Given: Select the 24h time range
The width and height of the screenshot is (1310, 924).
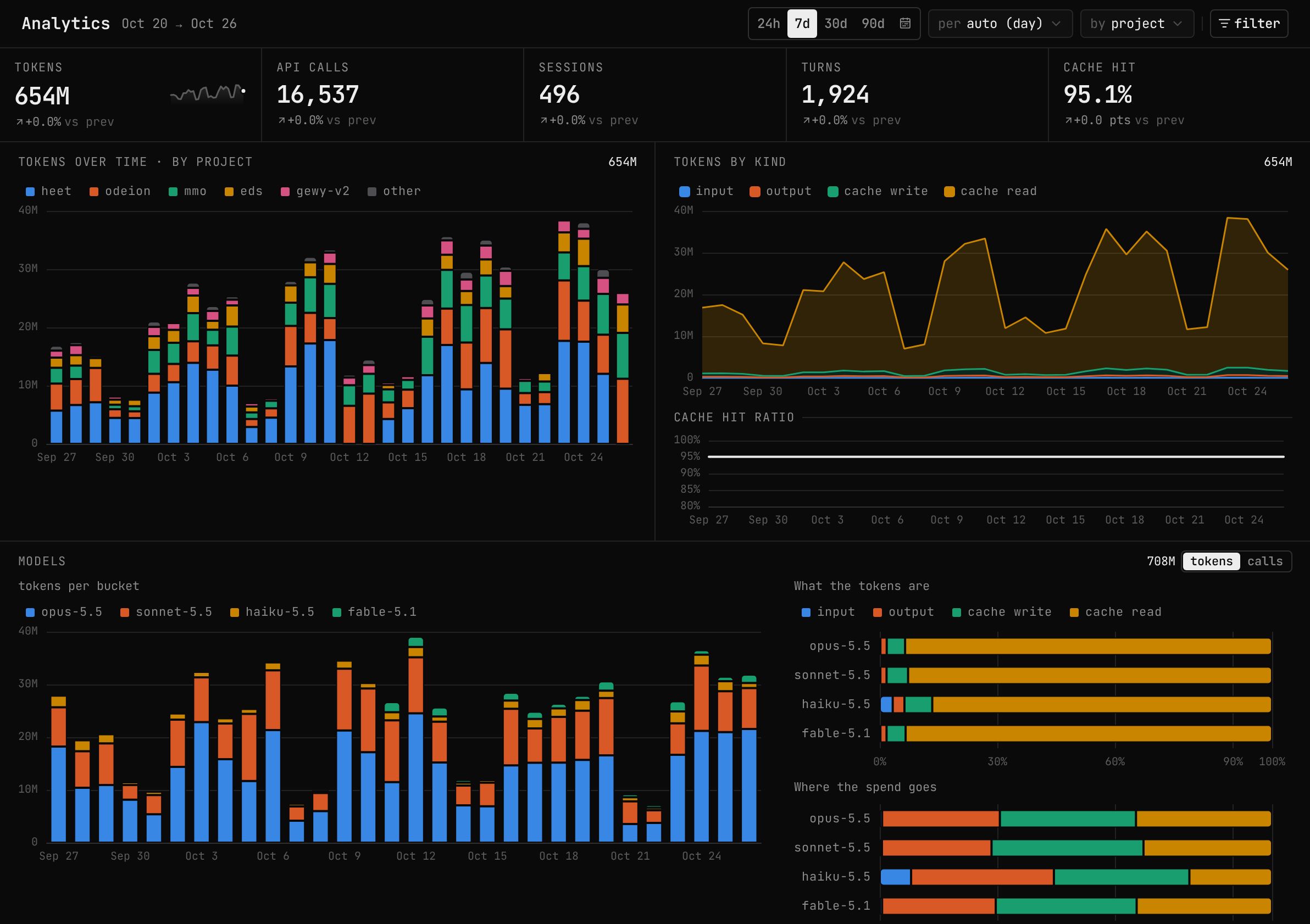Looking at the screenshot, I should pos(768,24).
